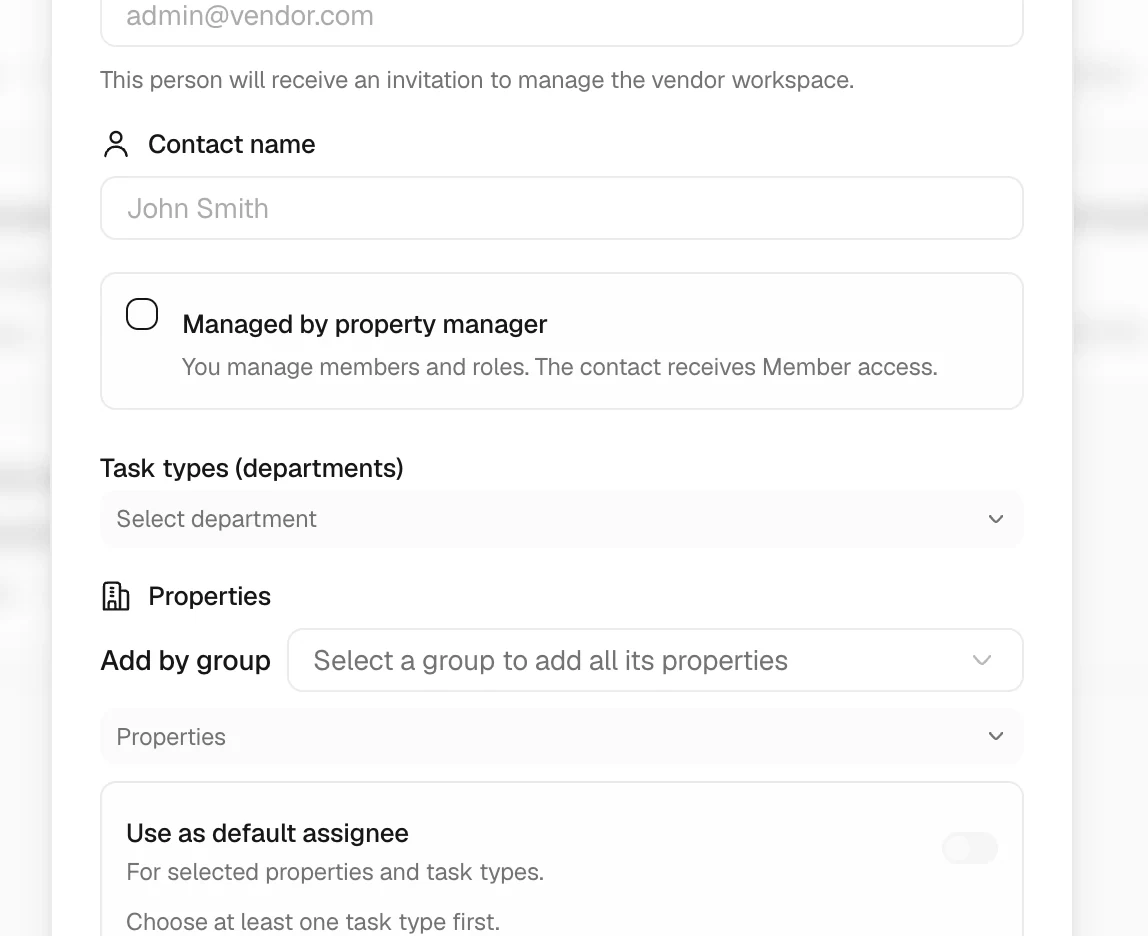
Task: Click the 'Add by group' label
Action: pos(185,660)
